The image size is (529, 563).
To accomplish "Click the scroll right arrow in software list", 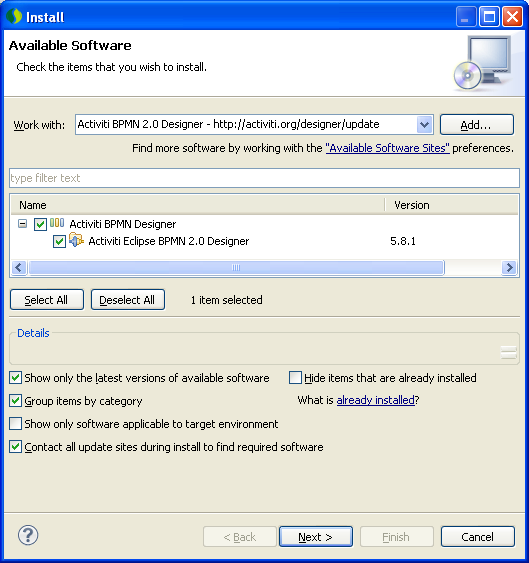I will pos(509,267).
